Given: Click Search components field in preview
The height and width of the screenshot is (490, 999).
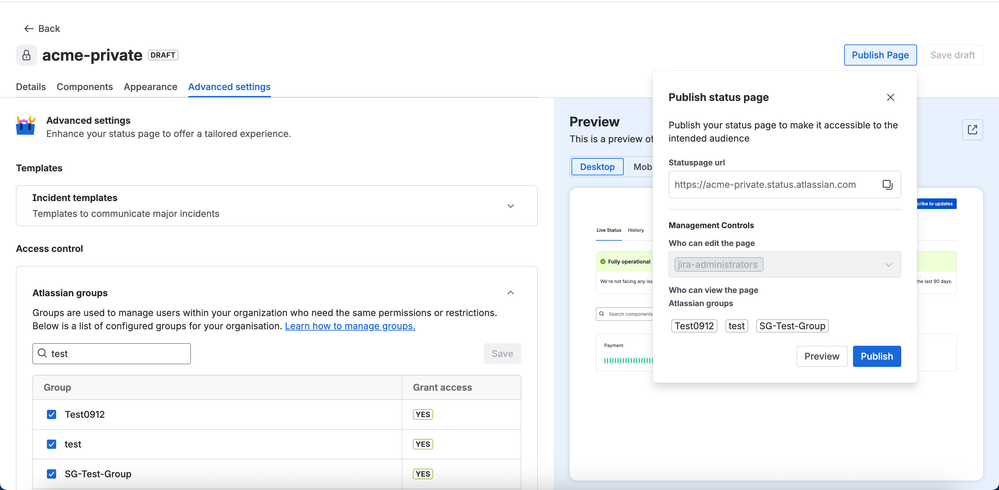Looking at the screenshot, I should click(x=624, y=314).
